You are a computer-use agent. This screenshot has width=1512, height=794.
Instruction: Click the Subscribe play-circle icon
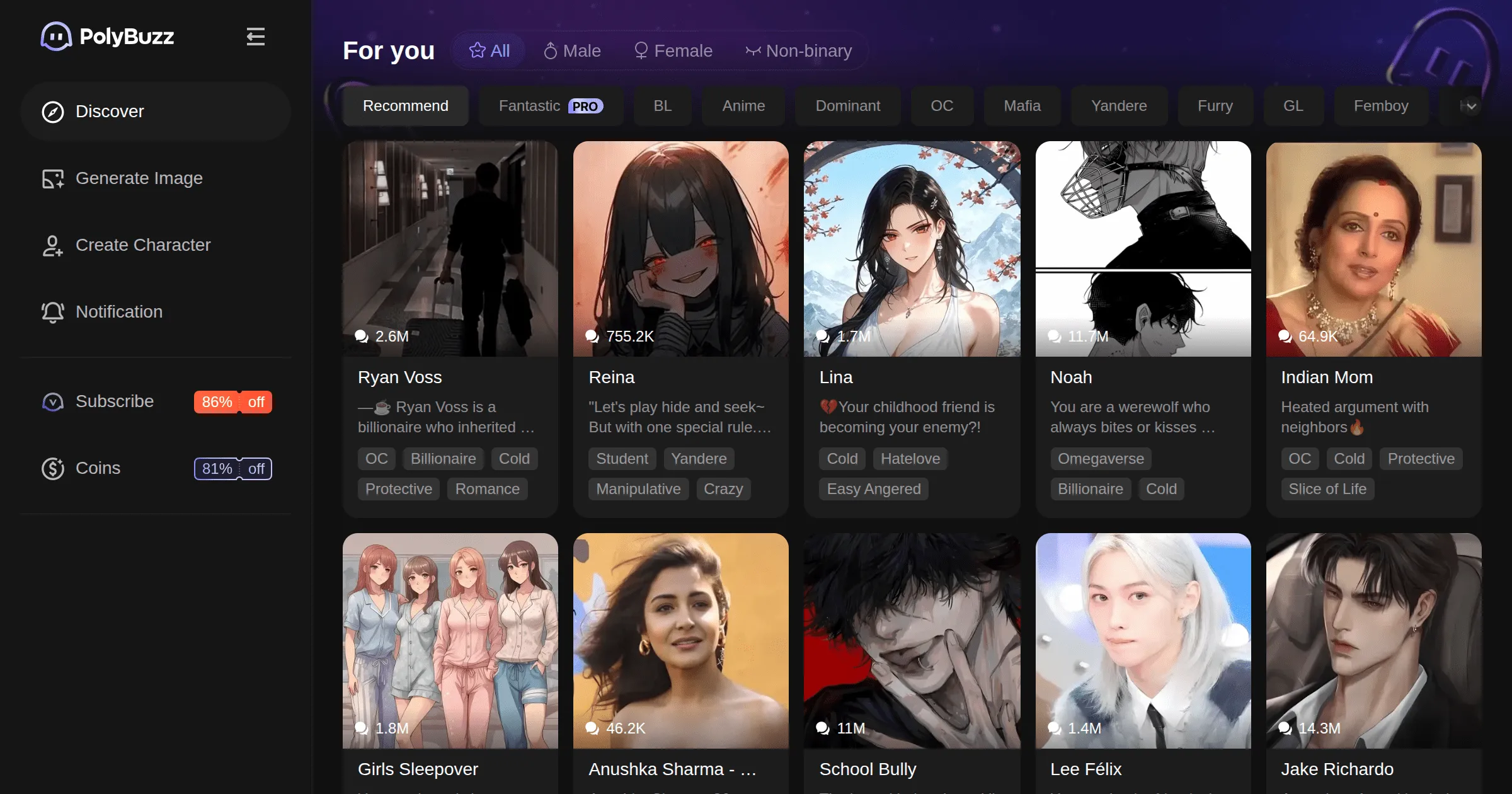point(53,402)
